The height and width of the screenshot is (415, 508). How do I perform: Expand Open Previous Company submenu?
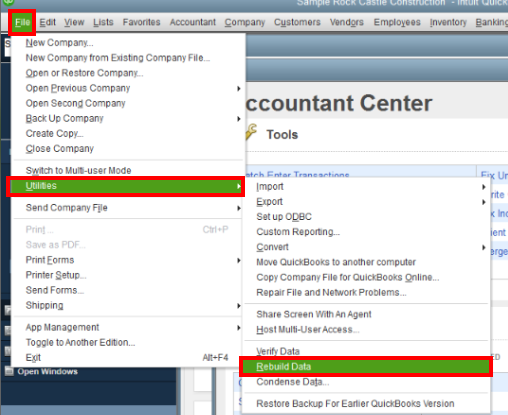pos(127,88)
